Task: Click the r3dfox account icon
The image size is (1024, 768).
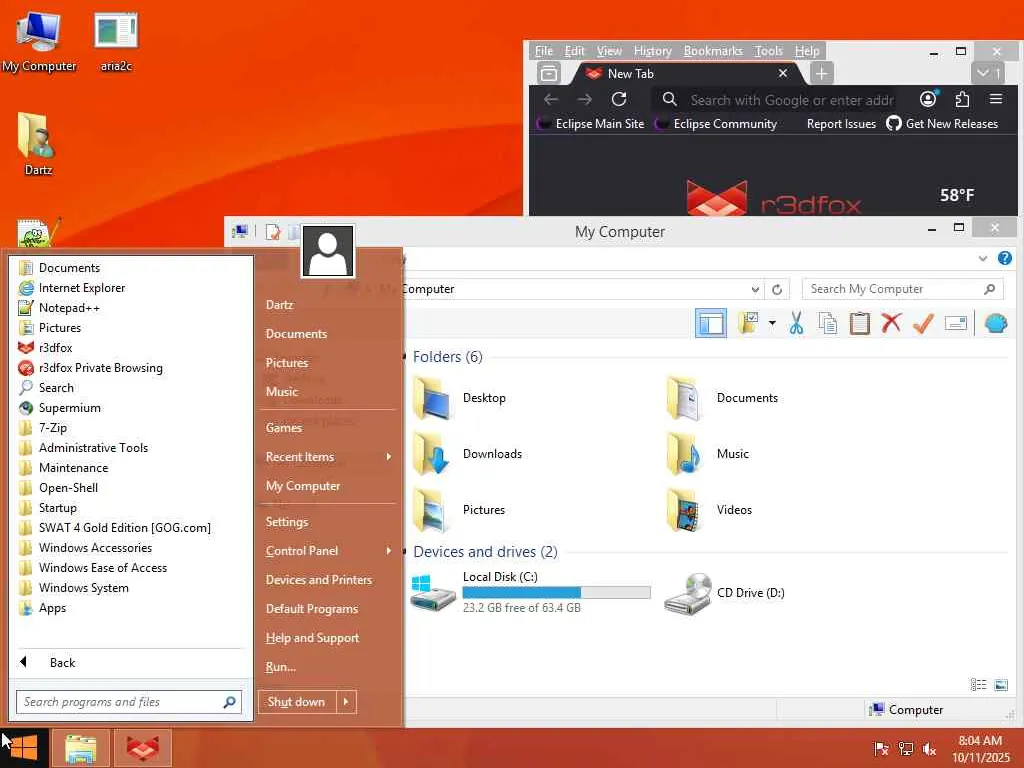Action: [x=928, y=99]
